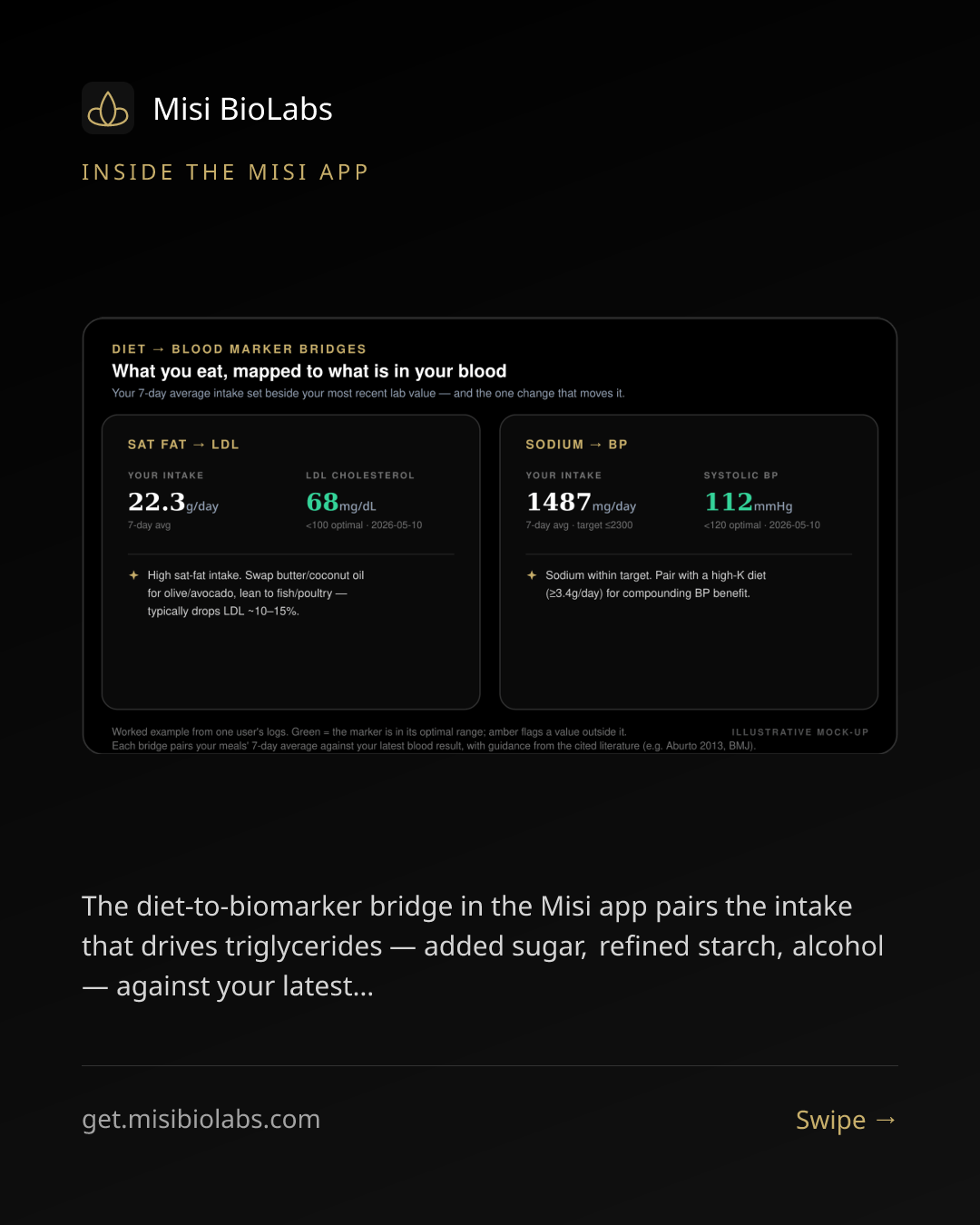Click the Aburto 2013 BMJ citation footnote
The image size is (980, 1225).
tap(434, 746)
